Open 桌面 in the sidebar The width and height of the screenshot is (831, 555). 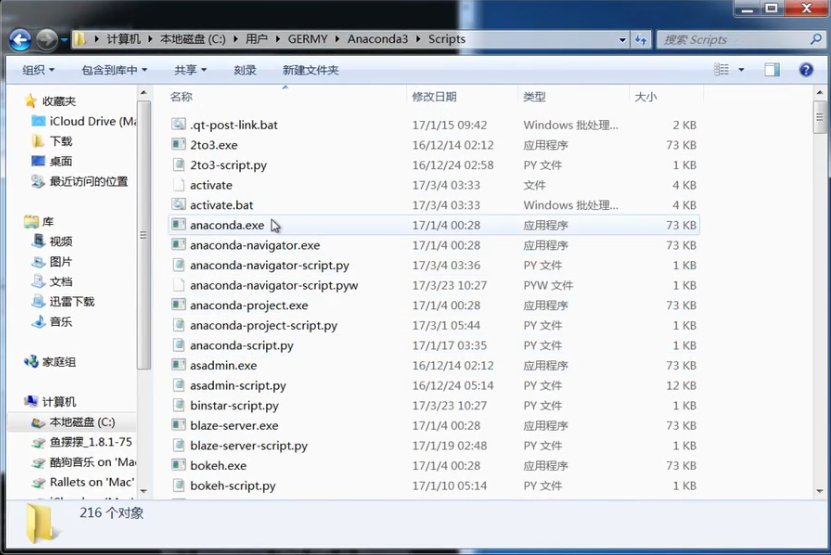pos(51,162)
